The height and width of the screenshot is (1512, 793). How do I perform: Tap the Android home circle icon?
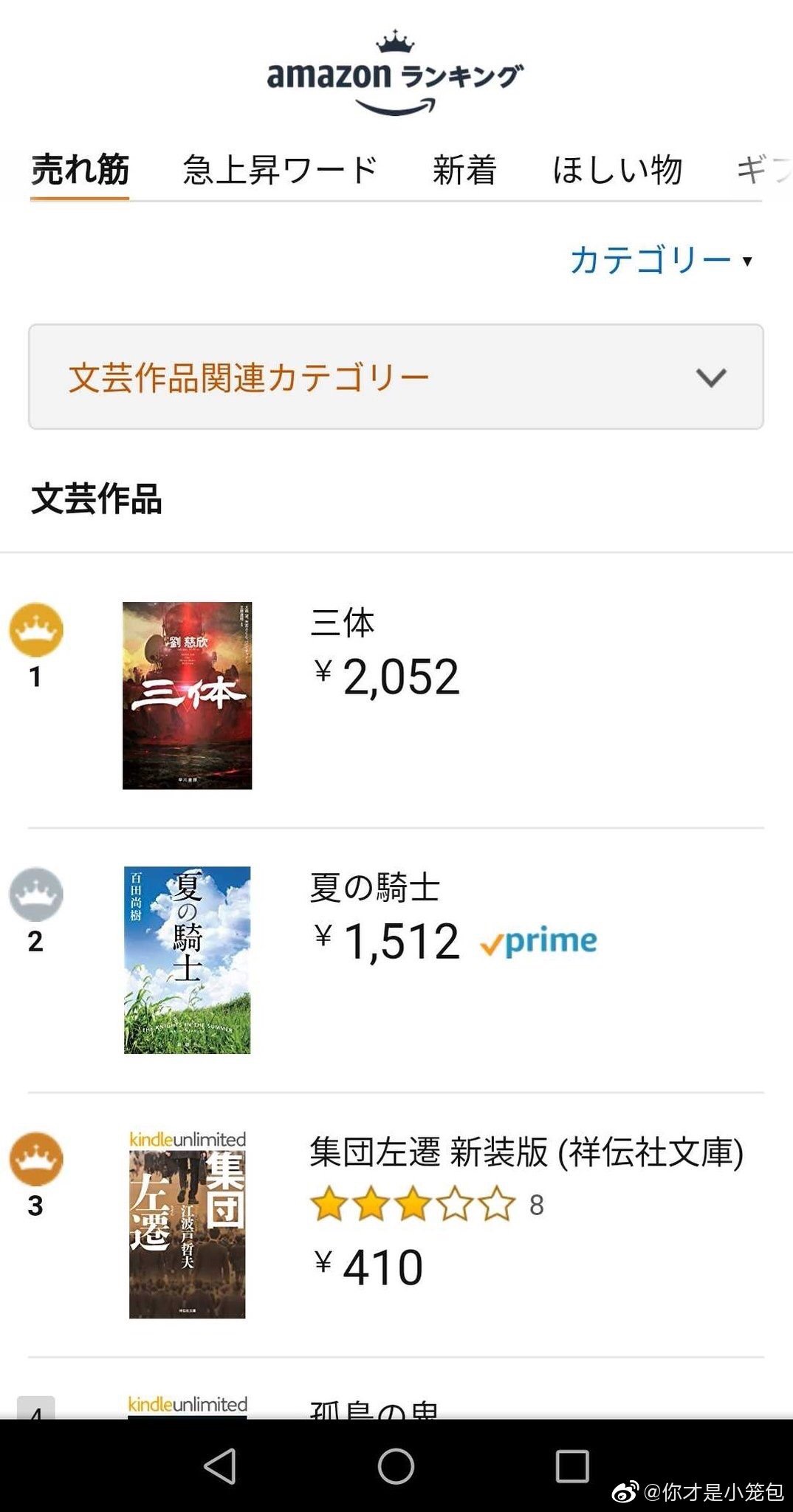point(396,1466)
